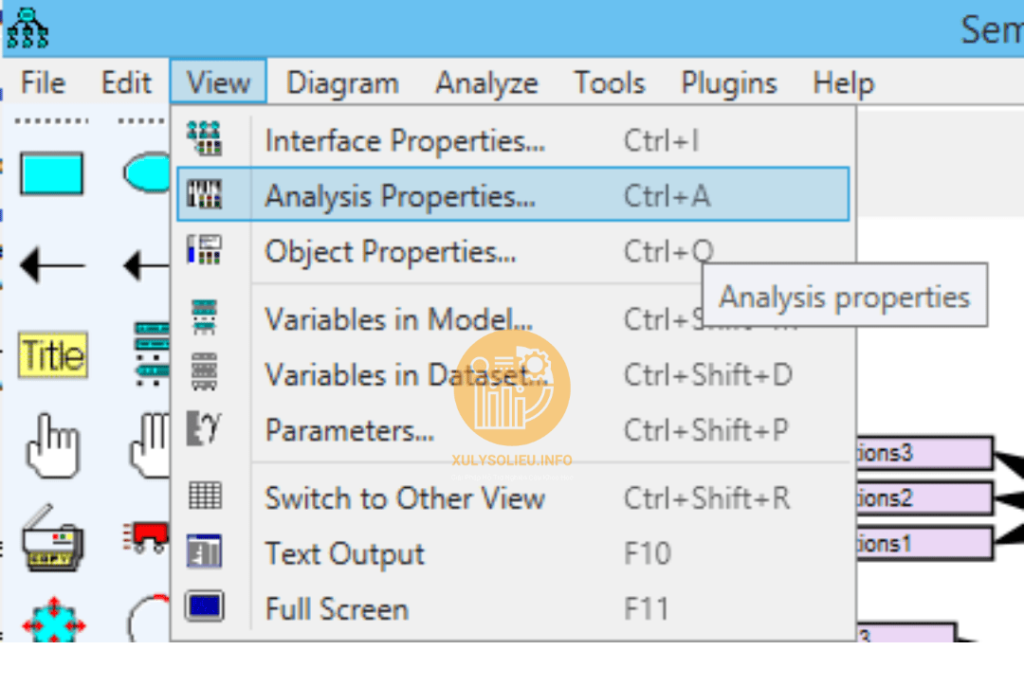Image resolution: width=1024 pixels, height=686 pixels.
Task: Select Variables in Dataset entry
Action: tap(406, 375)
